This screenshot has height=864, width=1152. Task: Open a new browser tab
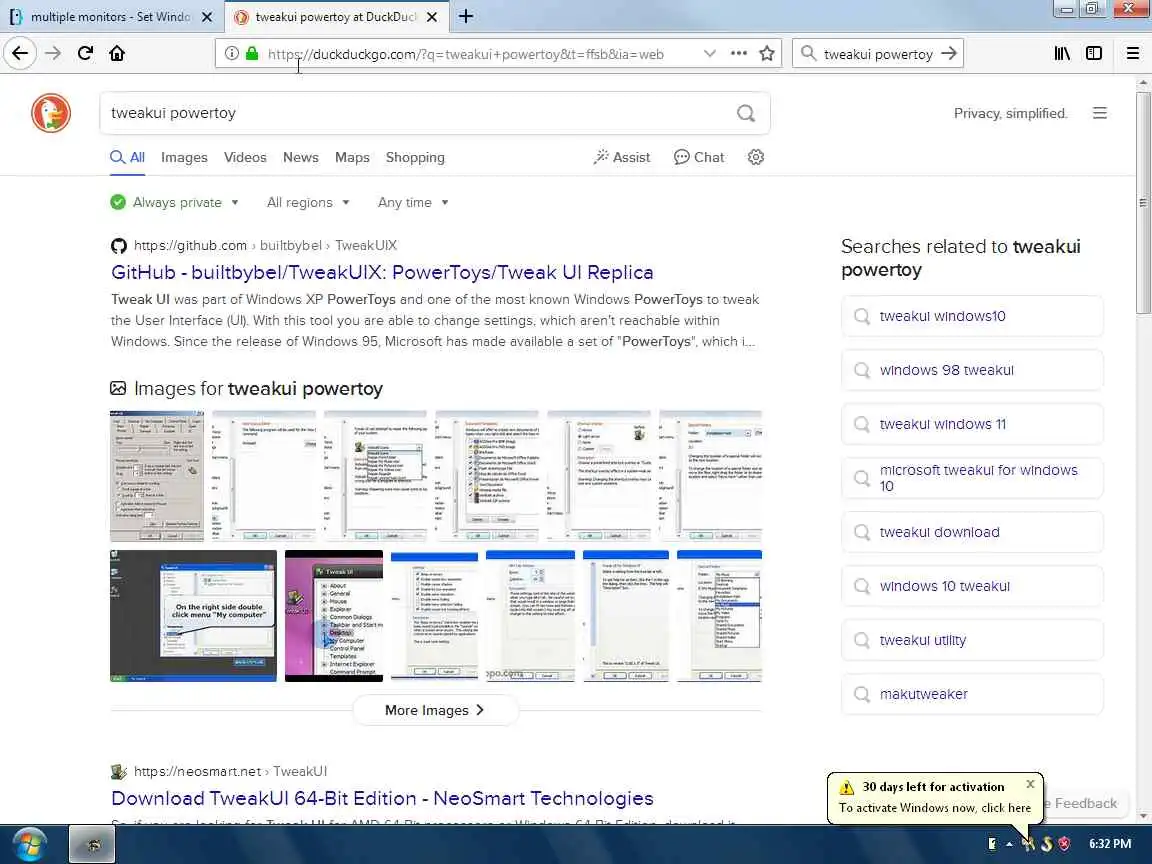coord(466,16)
